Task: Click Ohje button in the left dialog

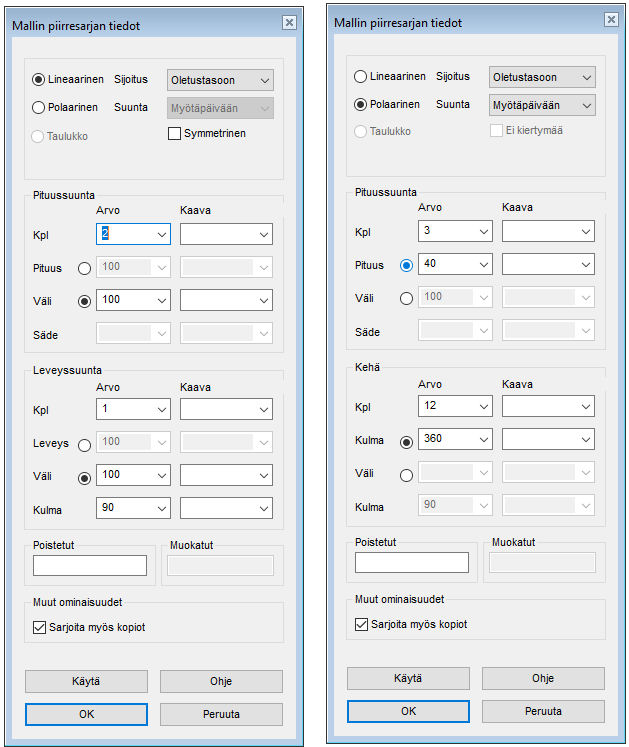Action: (221, 681)
